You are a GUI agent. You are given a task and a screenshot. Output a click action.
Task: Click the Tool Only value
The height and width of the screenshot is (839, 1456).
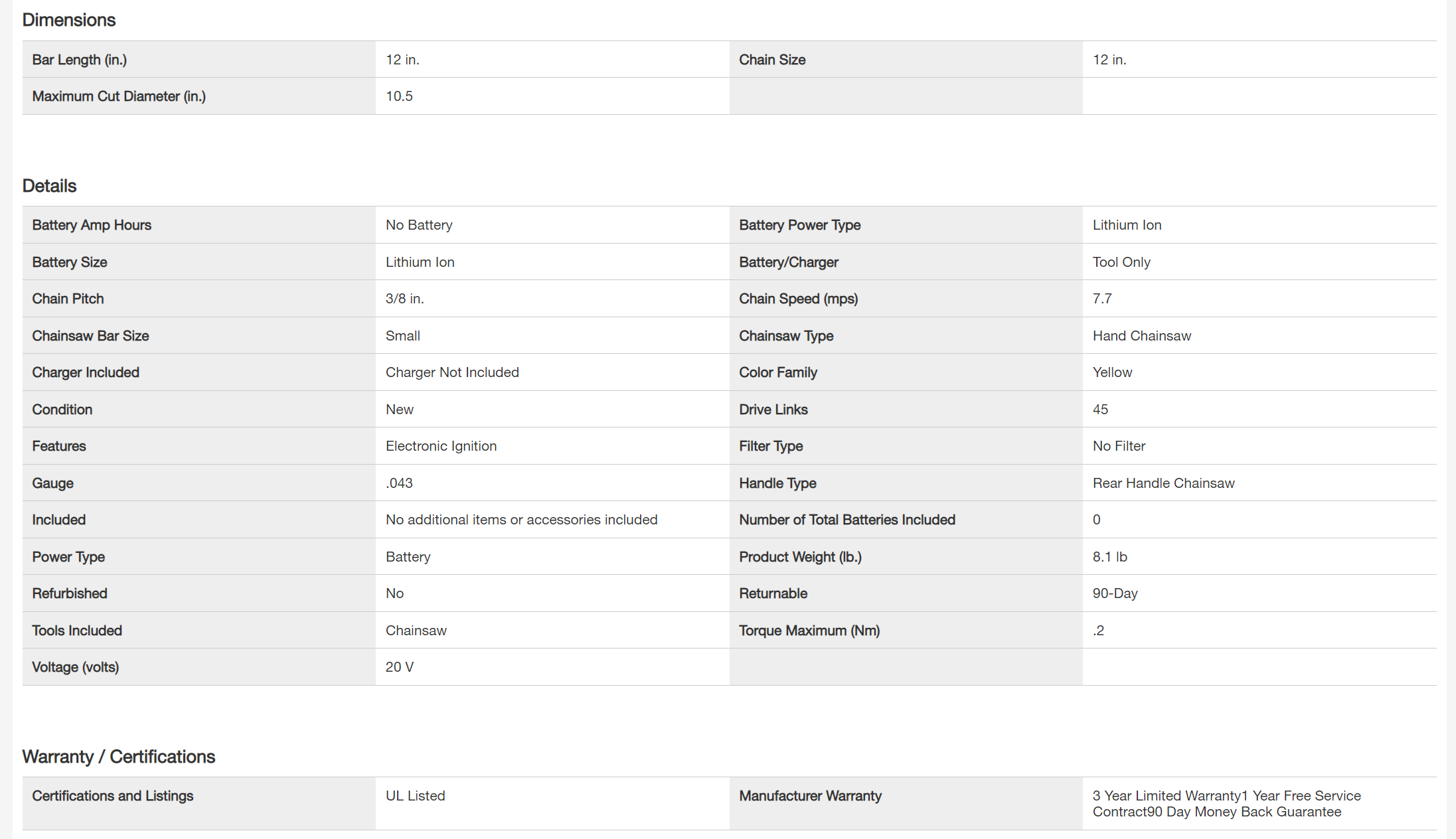coord(1121,262)
